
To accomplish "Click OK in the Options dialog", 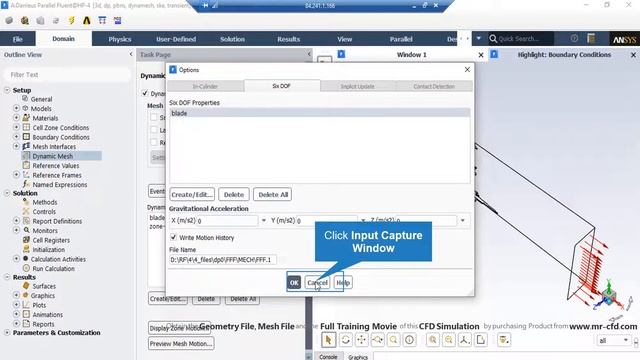I will 294,282.
